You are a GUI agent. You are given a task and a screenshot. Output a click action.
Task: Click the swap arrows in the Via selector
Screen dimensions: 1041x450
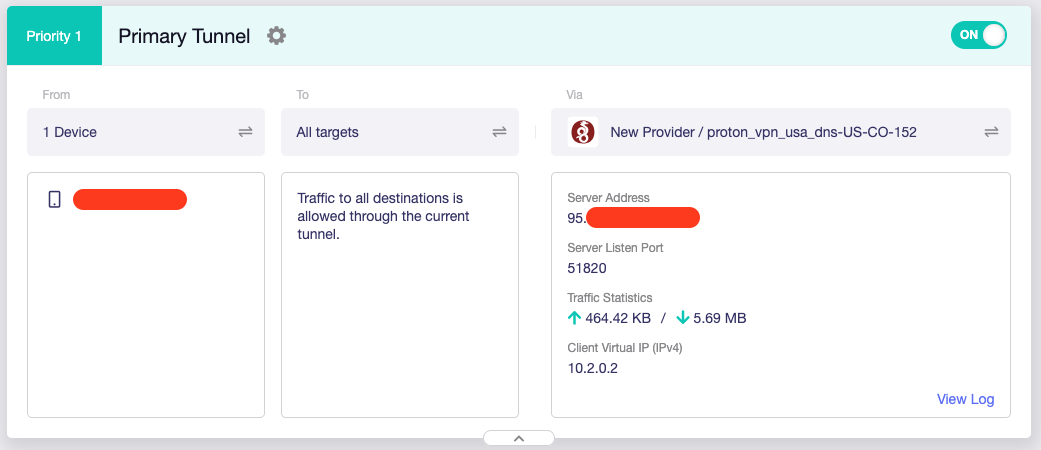click(x=991, y=132)
